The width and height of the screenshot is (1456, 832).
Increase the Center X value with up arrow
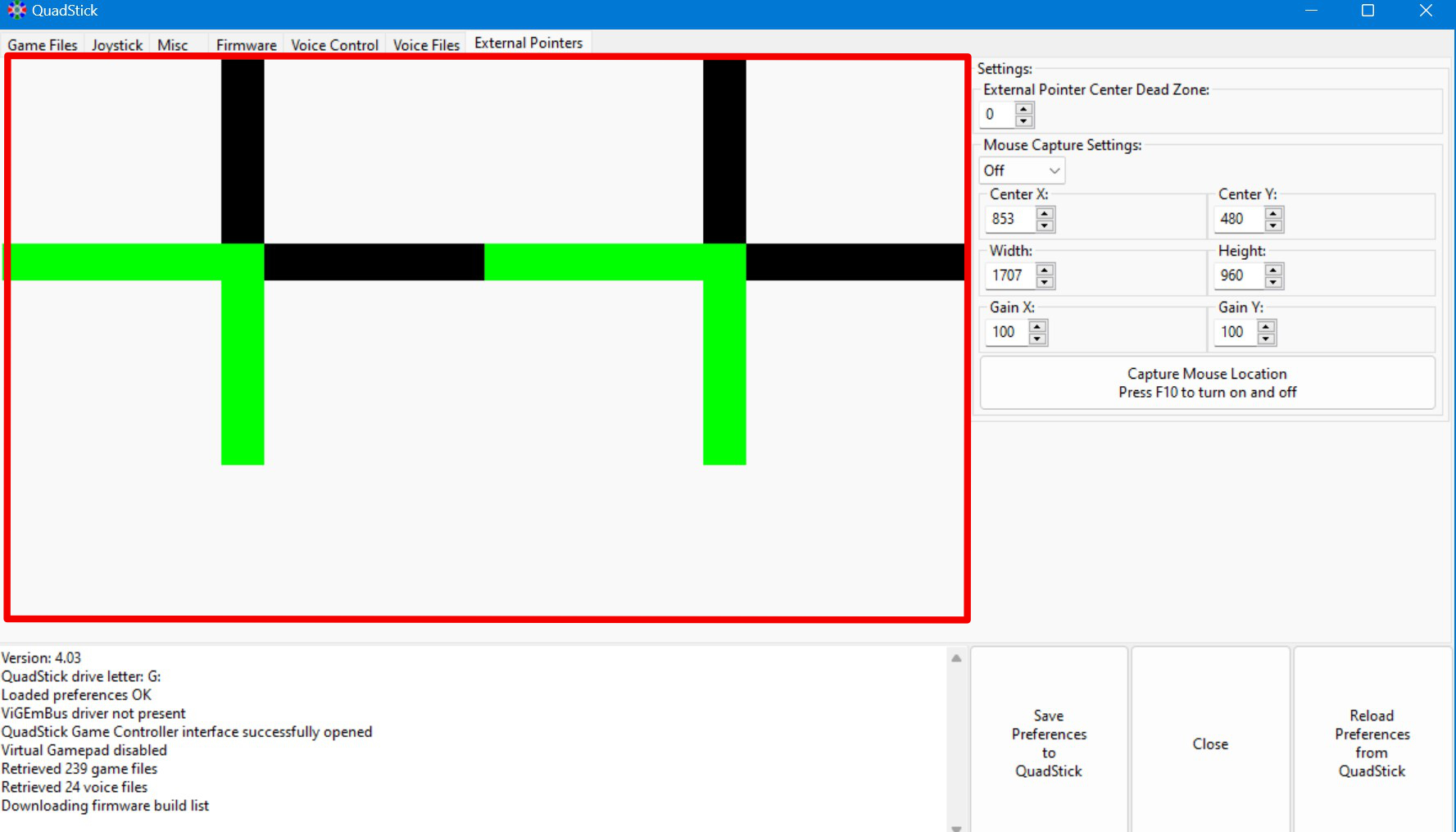[1045, 213]
